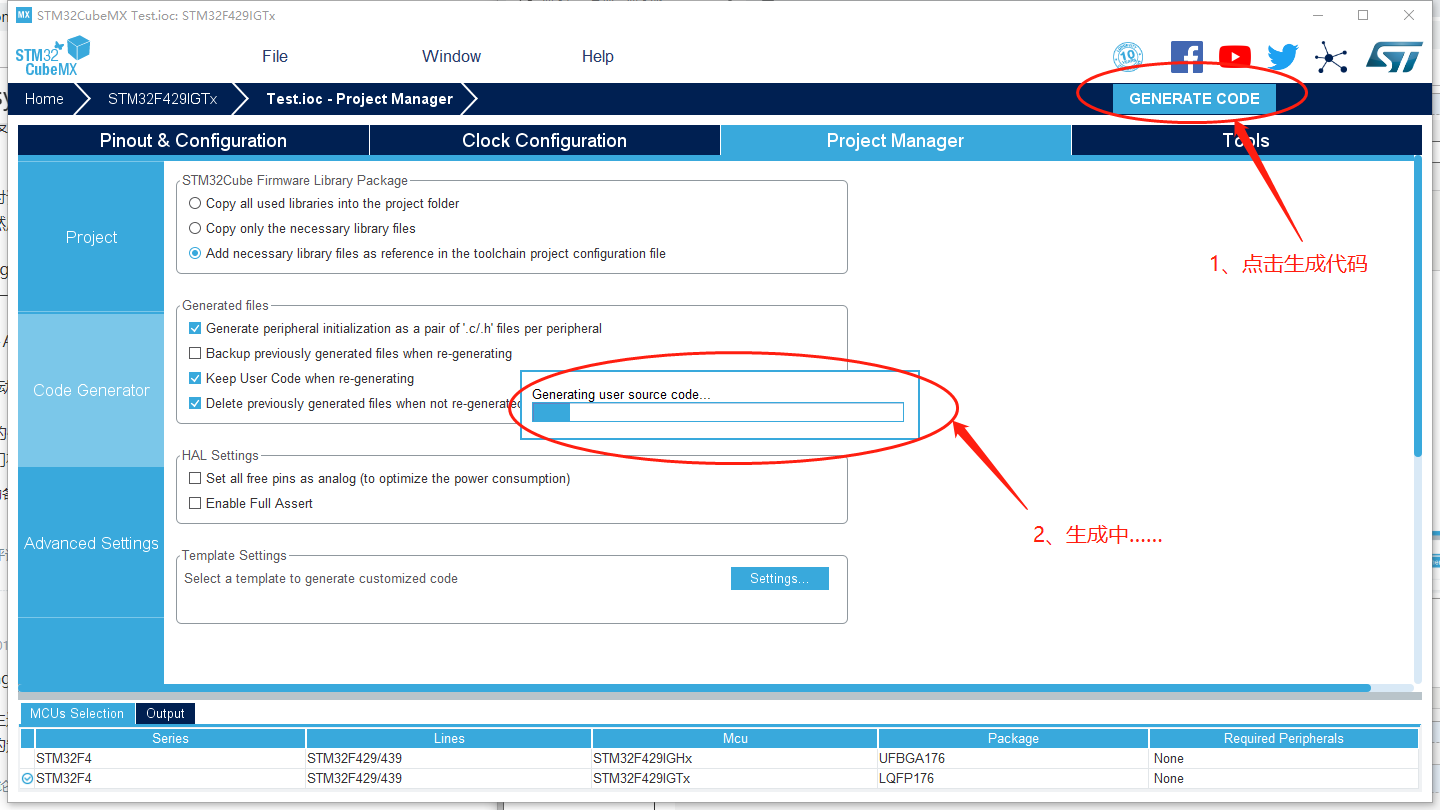
Task: Enable Full Assert checkbox
Action: pos(195,503)
